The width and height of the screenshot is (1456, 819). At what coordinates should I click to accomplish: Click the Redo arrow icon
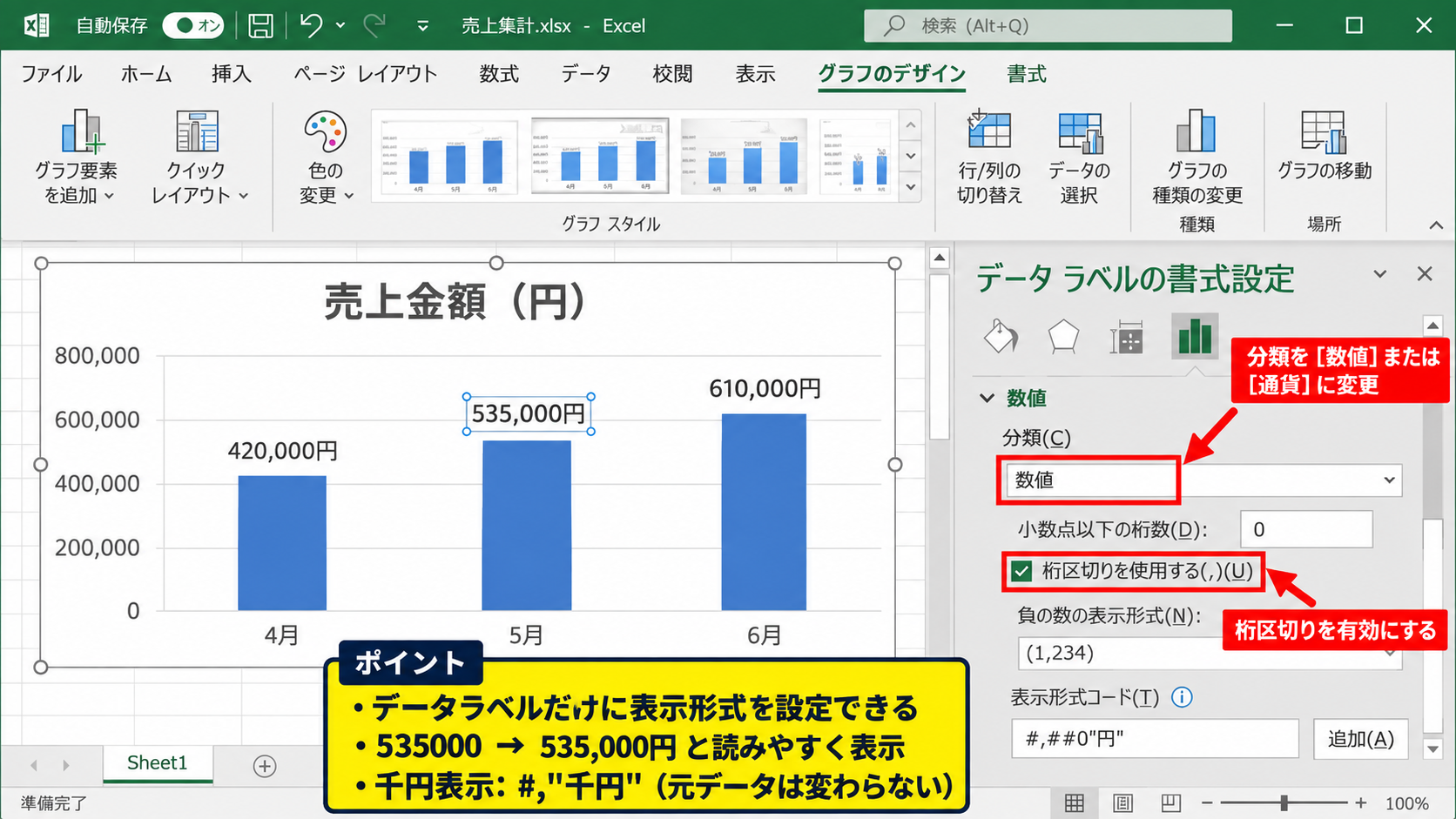[374, 25]
